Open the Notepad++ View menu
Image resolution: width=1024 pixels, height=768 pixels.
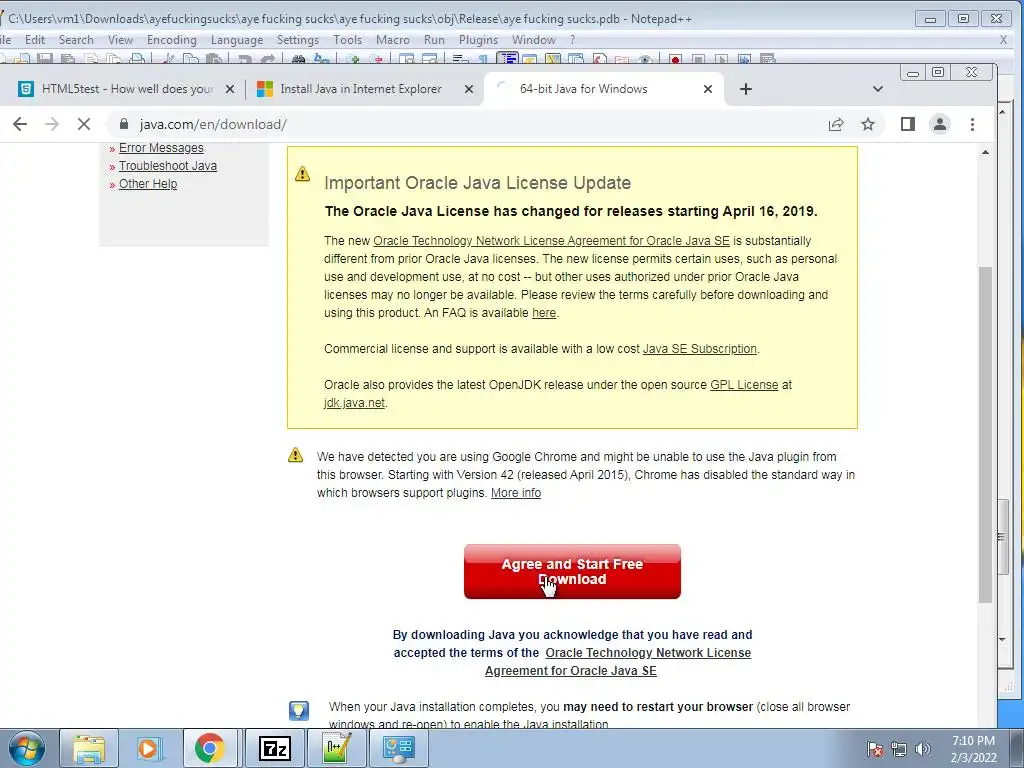tap(120, 40)
